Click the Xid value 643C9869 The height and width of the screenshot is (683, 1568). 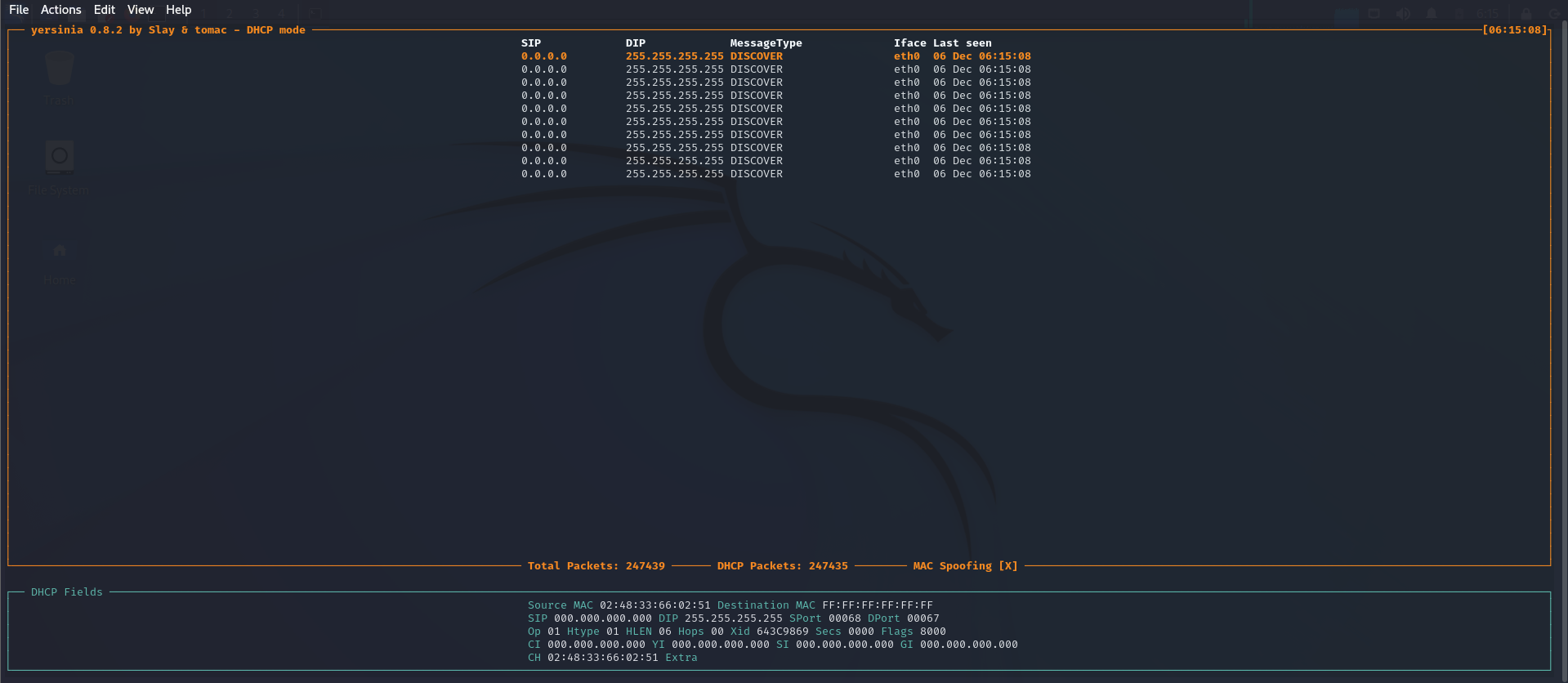pyautogui.click(x=783, y=632)
